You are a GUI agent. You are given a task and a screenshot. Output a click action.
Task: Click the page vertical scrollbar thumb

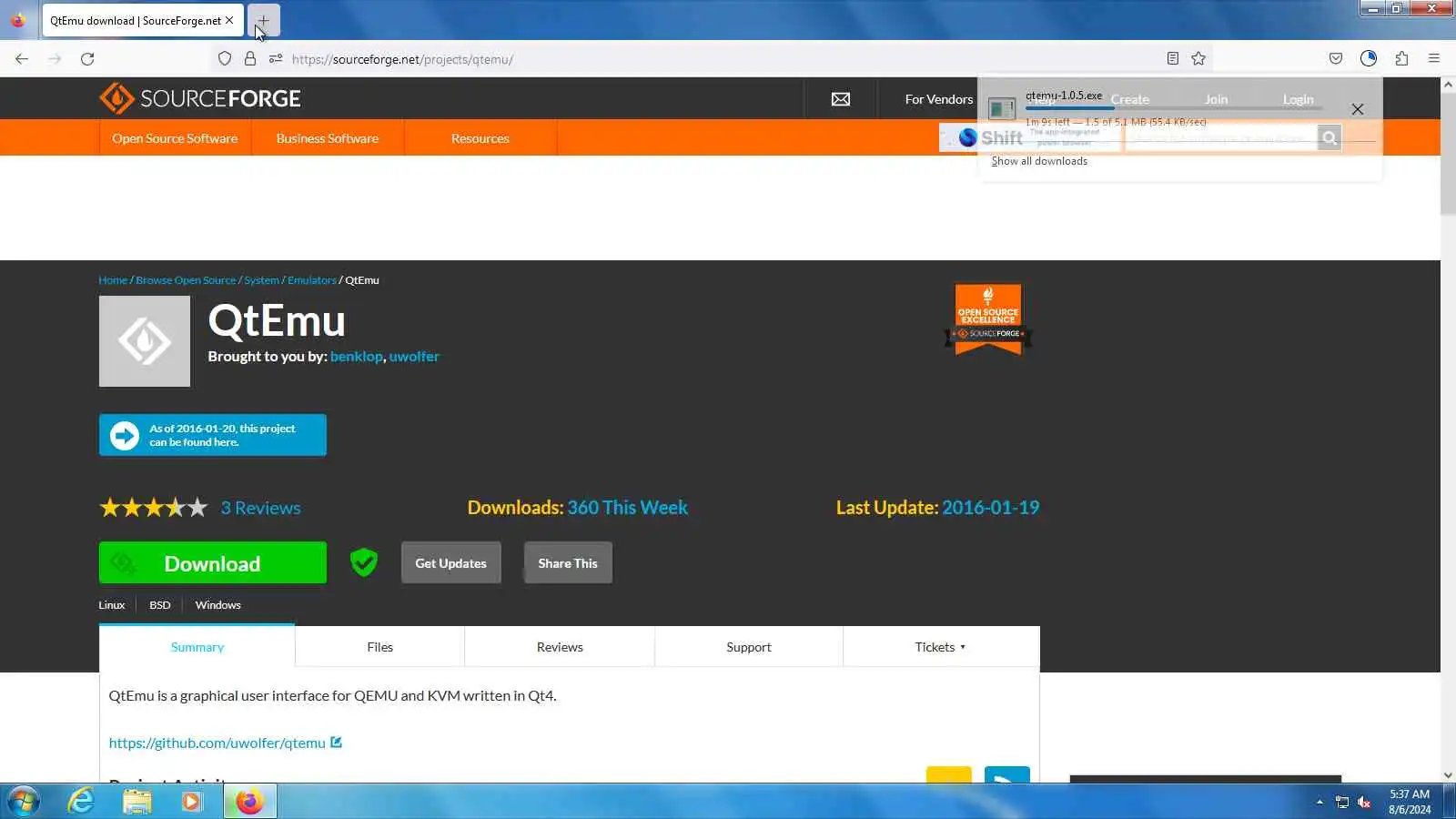coord(1448,152)
